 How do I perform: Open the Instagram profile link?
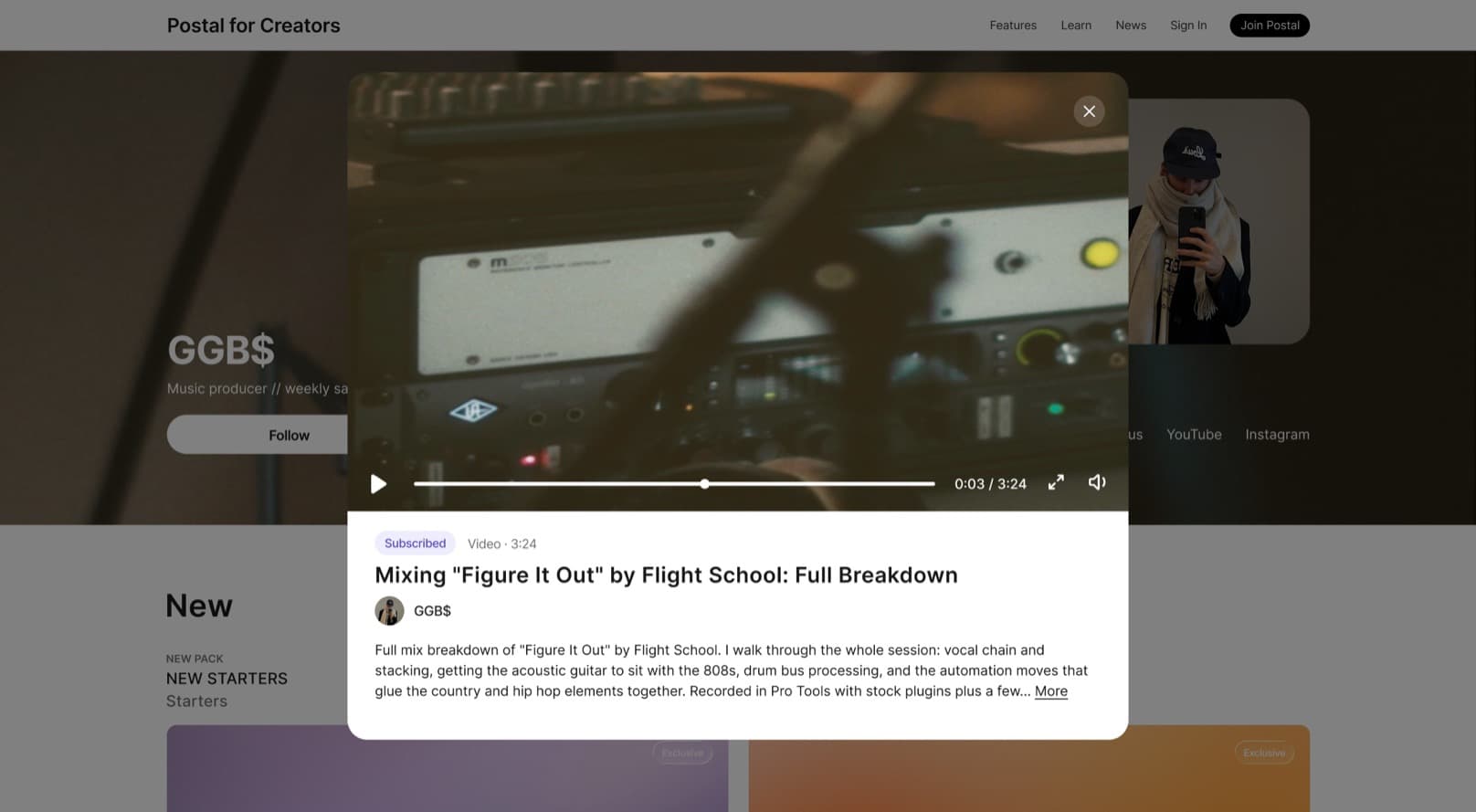[x=1277, y=435]
